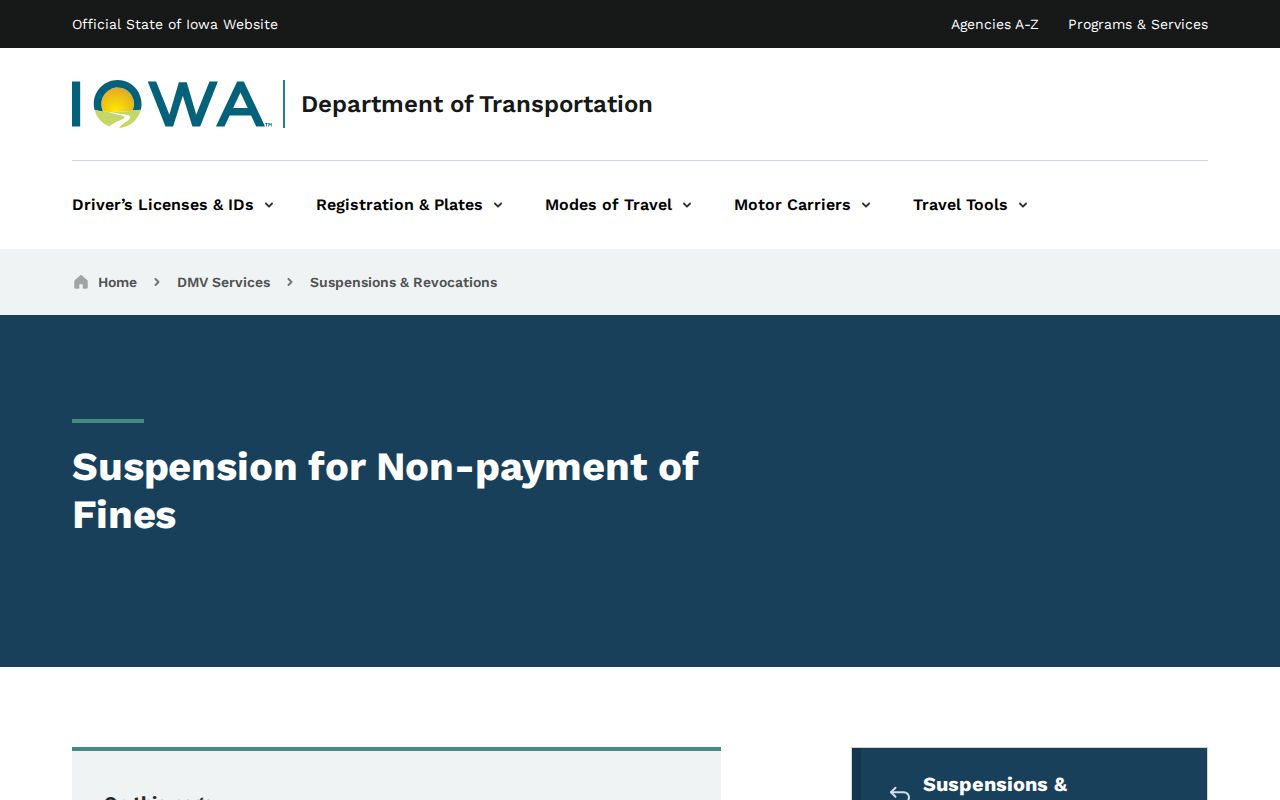Open the Motor Carriers dropdown

pyautogui.click(x=802, y=205)
